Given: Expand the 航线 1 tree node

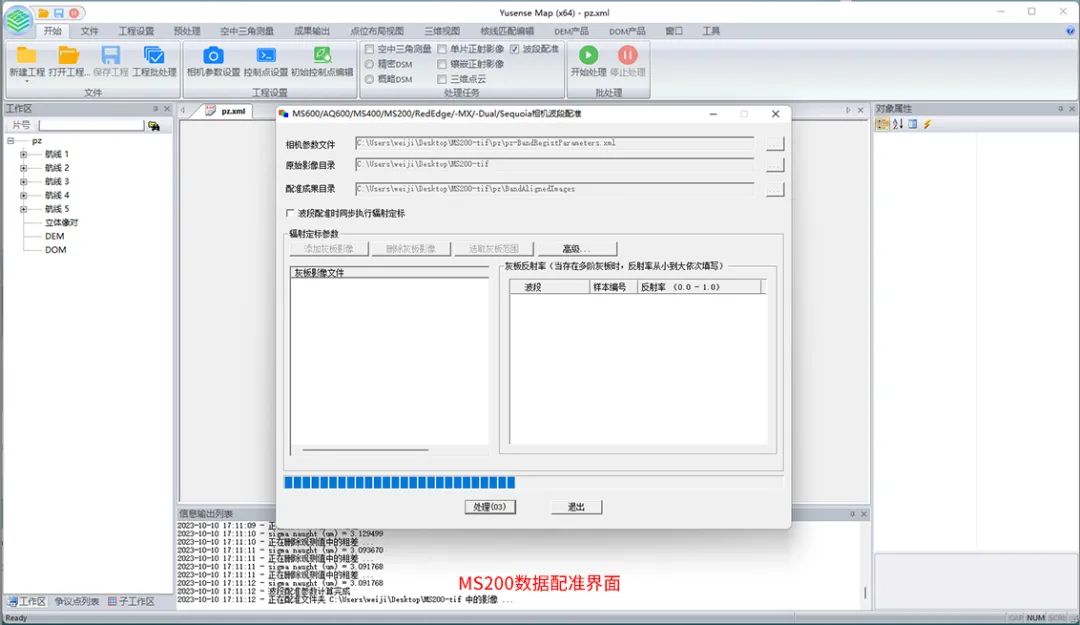Looking at the screenshot, I should 23,154.
